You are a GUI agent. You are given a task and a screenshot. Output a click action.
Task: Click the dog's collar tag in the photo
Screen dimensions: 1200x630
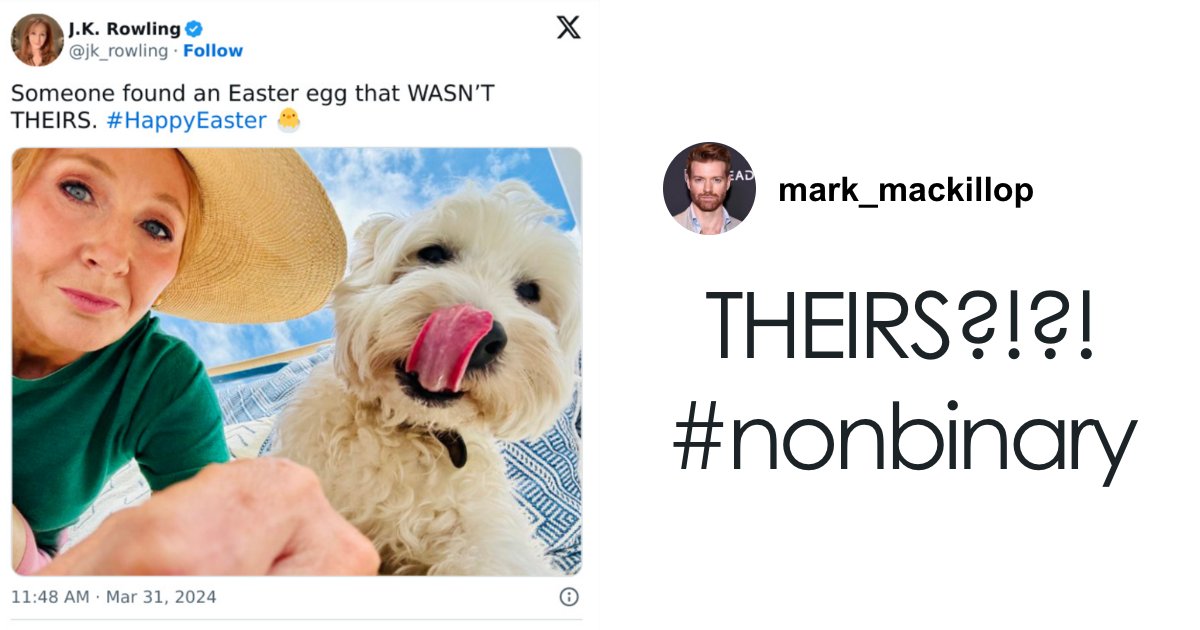451,447
